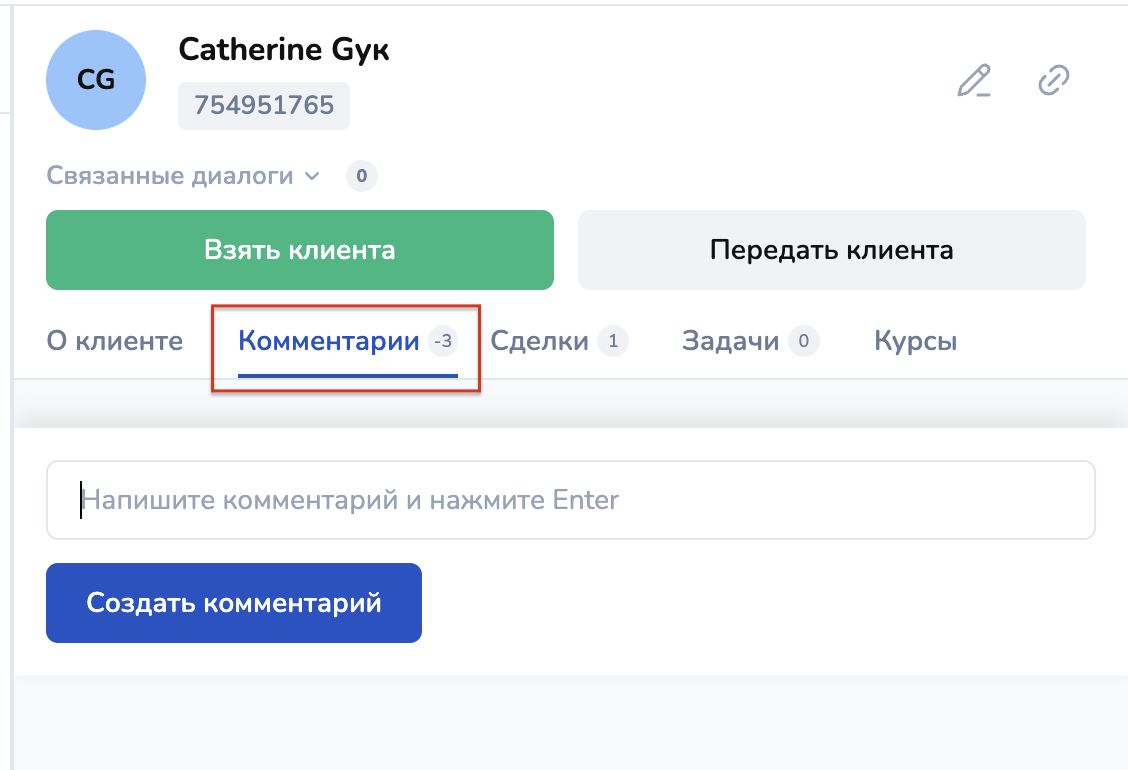Click the pencil edit icon
1128x770 pixels.
(974, 80)
